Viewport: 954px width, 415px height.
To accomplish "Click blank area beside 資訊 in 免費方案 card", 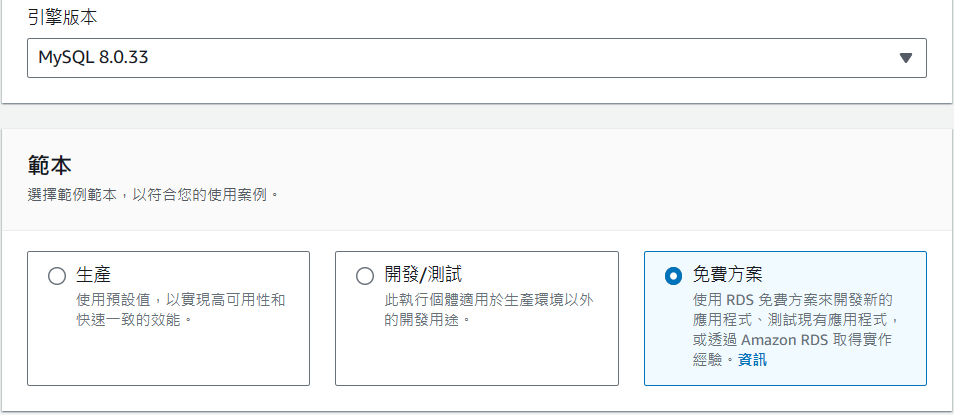I will tap(846, 360).
